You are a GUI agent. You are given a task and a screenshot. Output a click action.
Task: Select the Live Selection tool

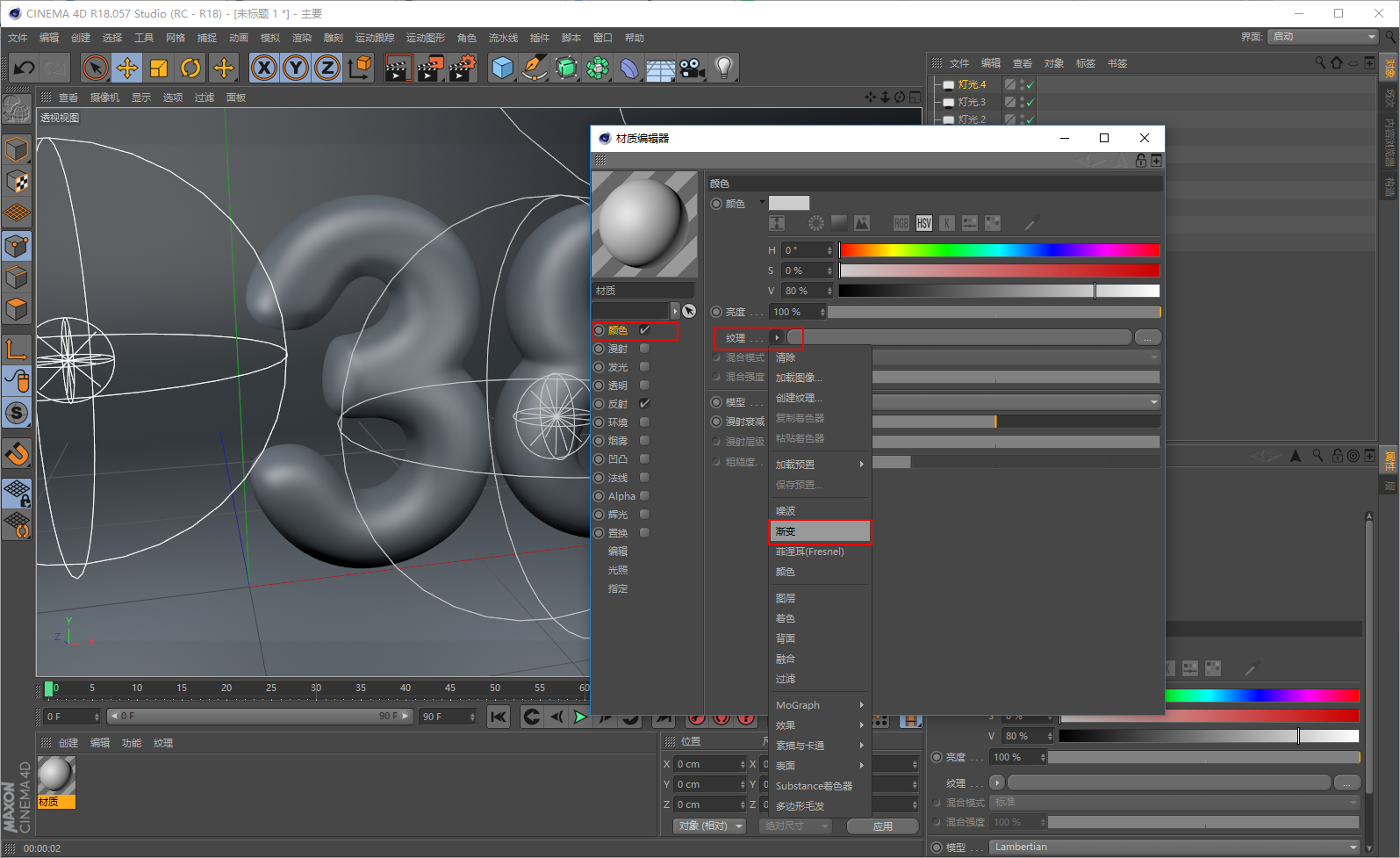[96, 68]
